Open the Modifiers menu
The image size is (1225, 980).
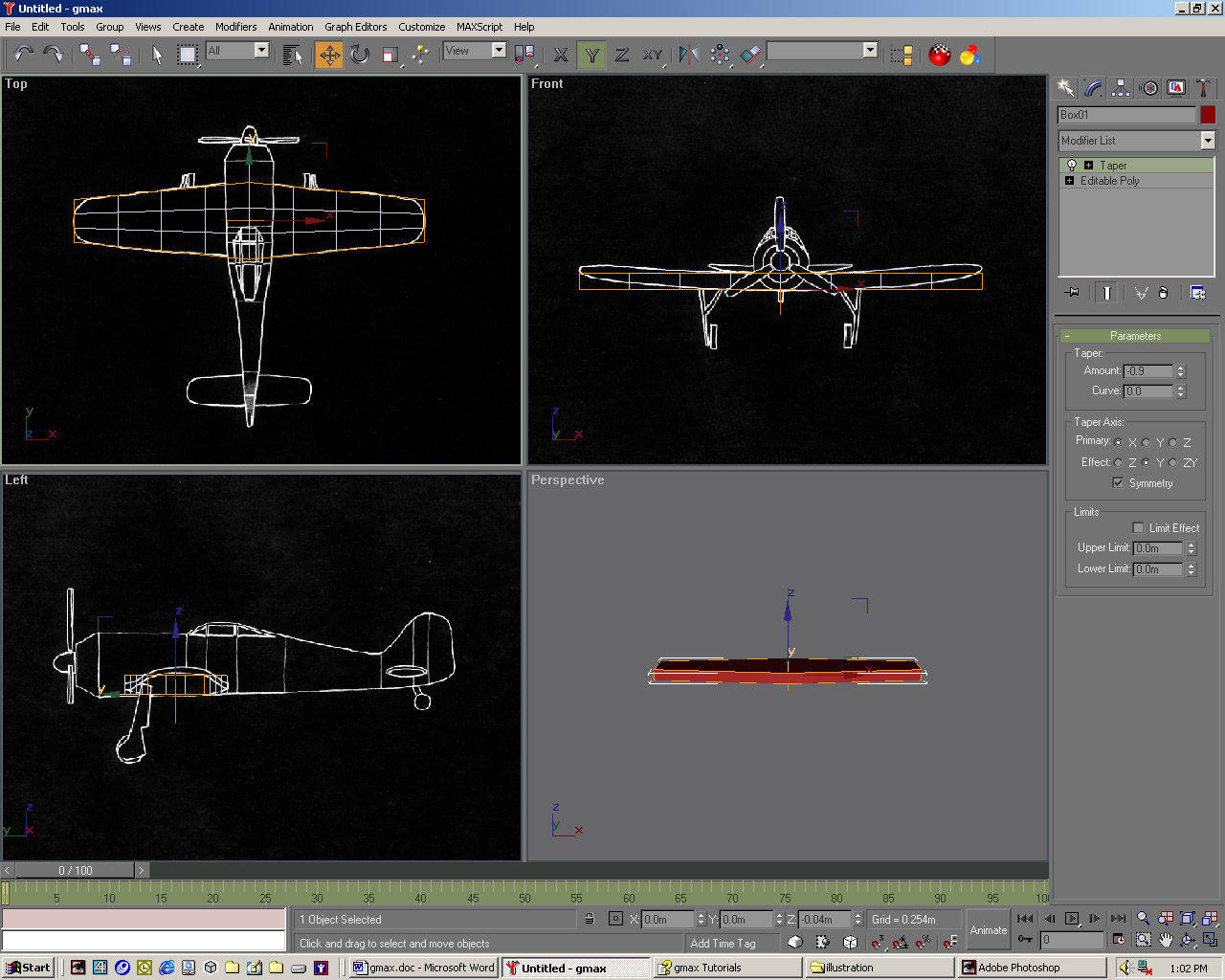coord(235,27)
